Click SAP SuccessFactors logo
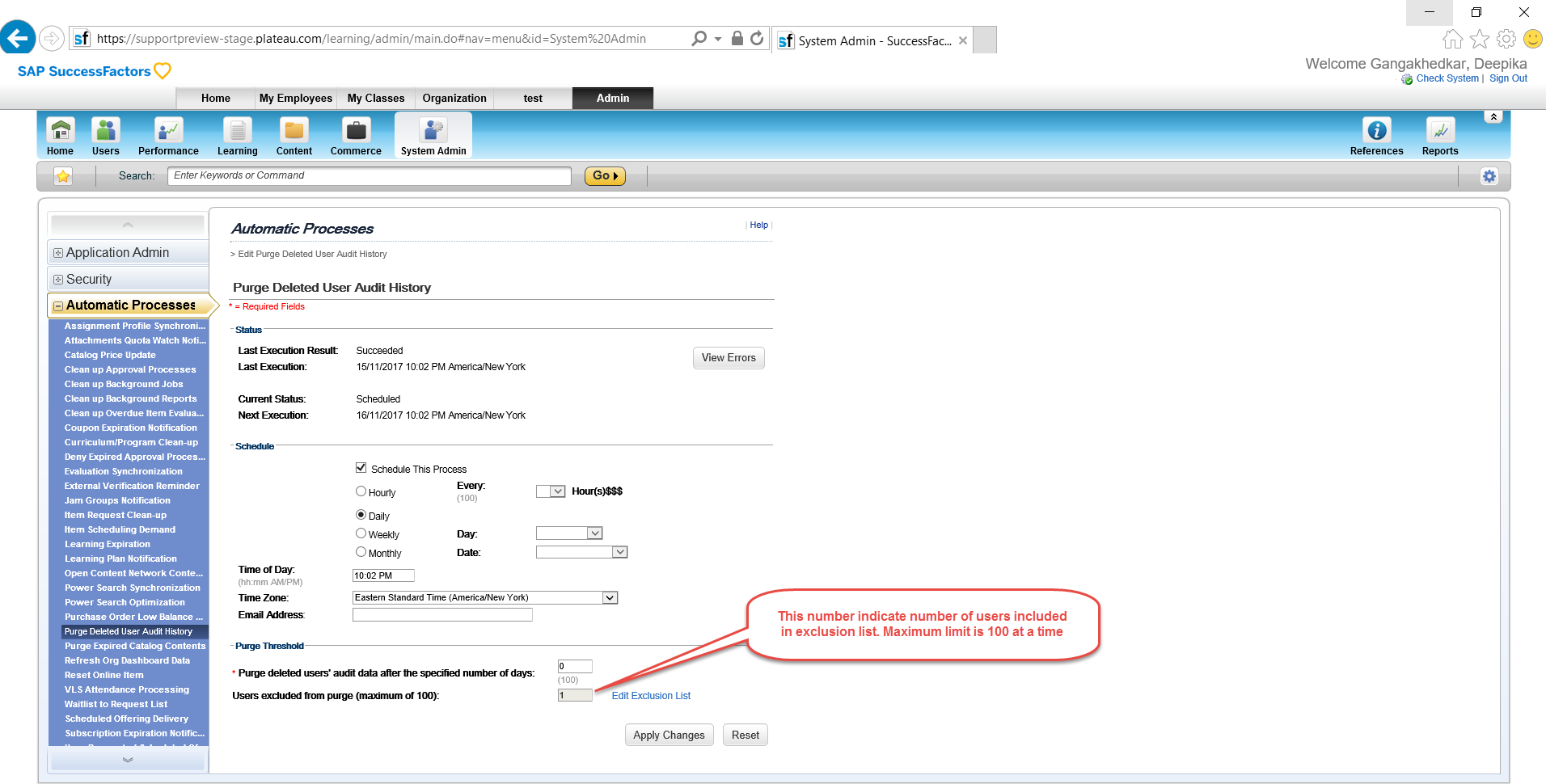 [94, 71]
